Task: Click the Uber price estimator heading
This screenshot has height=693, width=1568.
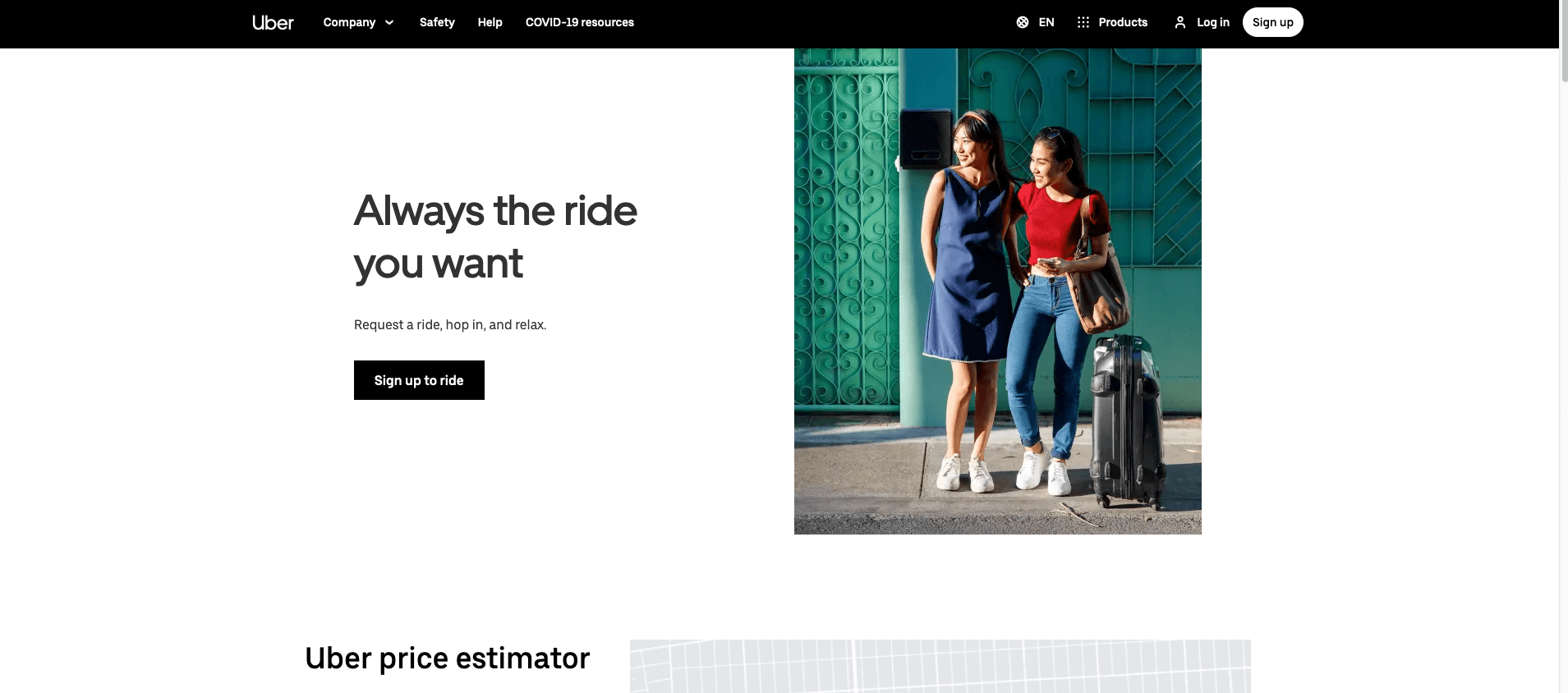Action: (x=448, y=659)
